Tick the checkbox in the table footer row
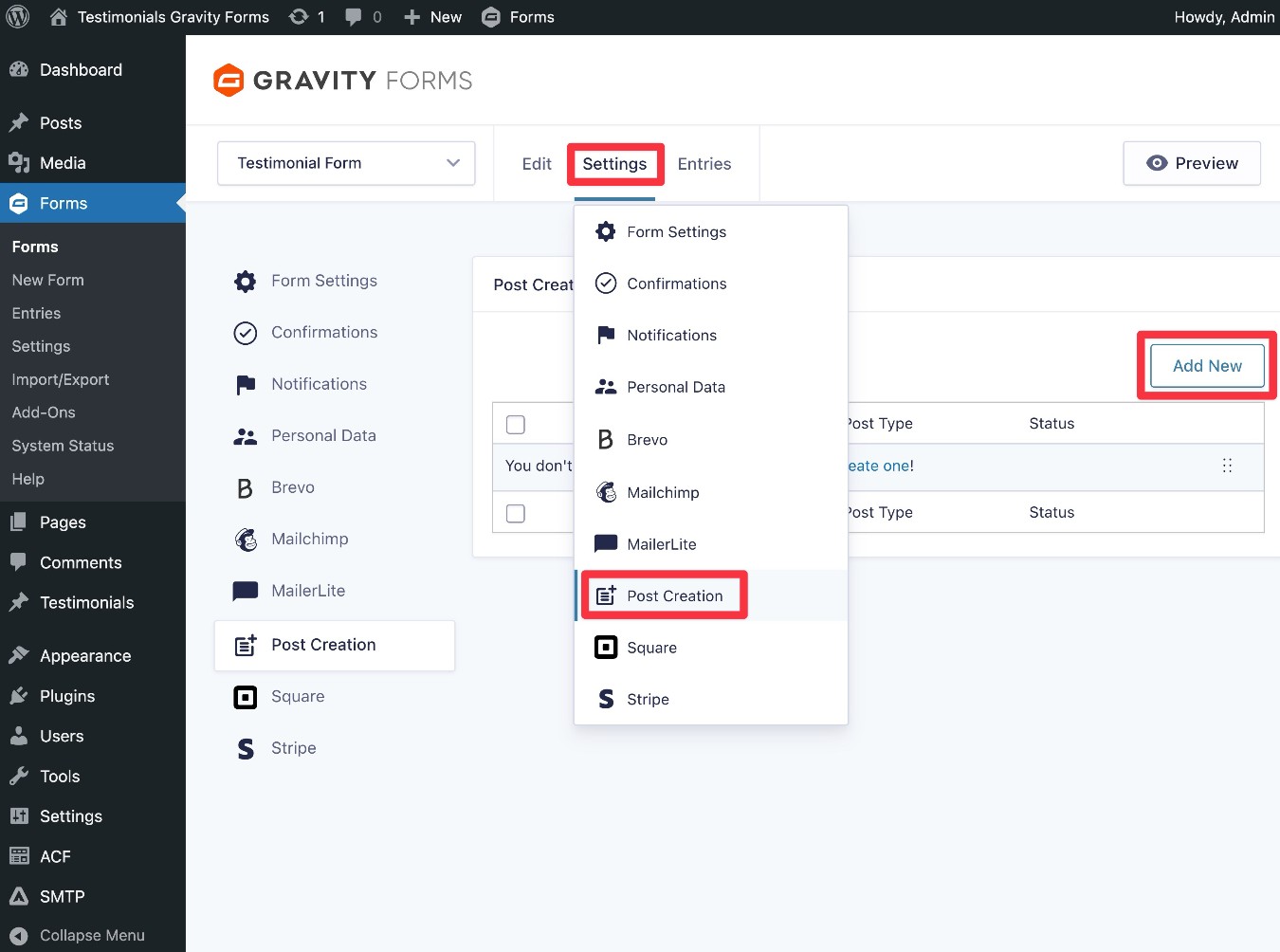The height and width of the screenshot is (952, 1280). [x=515, y=513]
